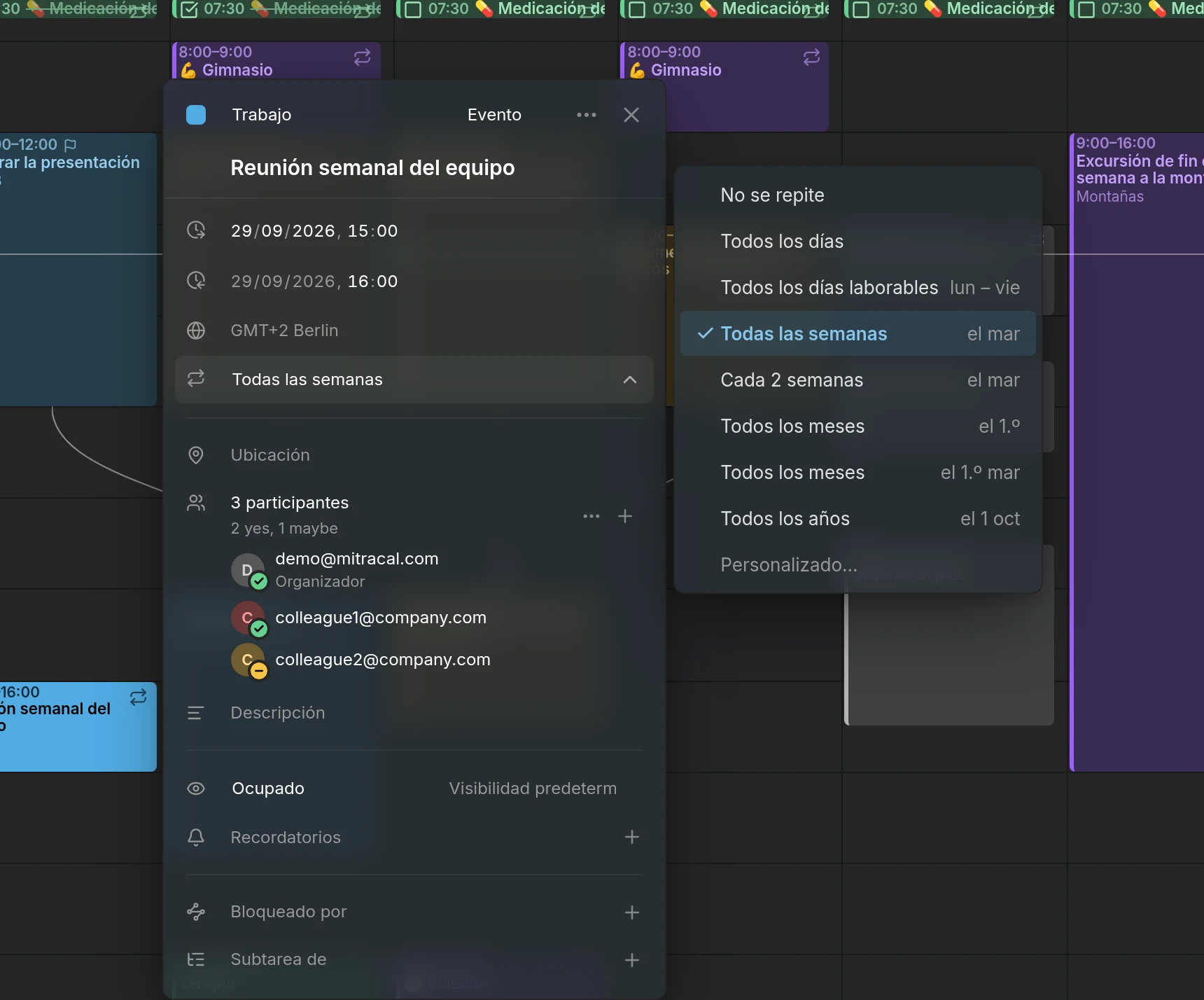This screenshot has height=1000, width=1204.
Task: Click the Evento type selector
Action: [x=494, y=115]
